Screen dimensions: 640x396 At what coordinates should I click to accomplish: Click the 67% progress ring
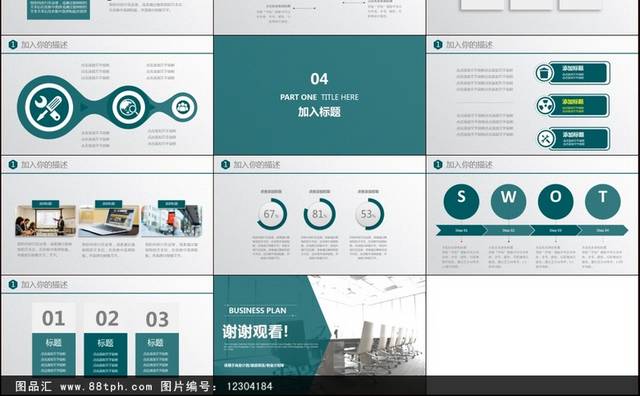[271, 214]
